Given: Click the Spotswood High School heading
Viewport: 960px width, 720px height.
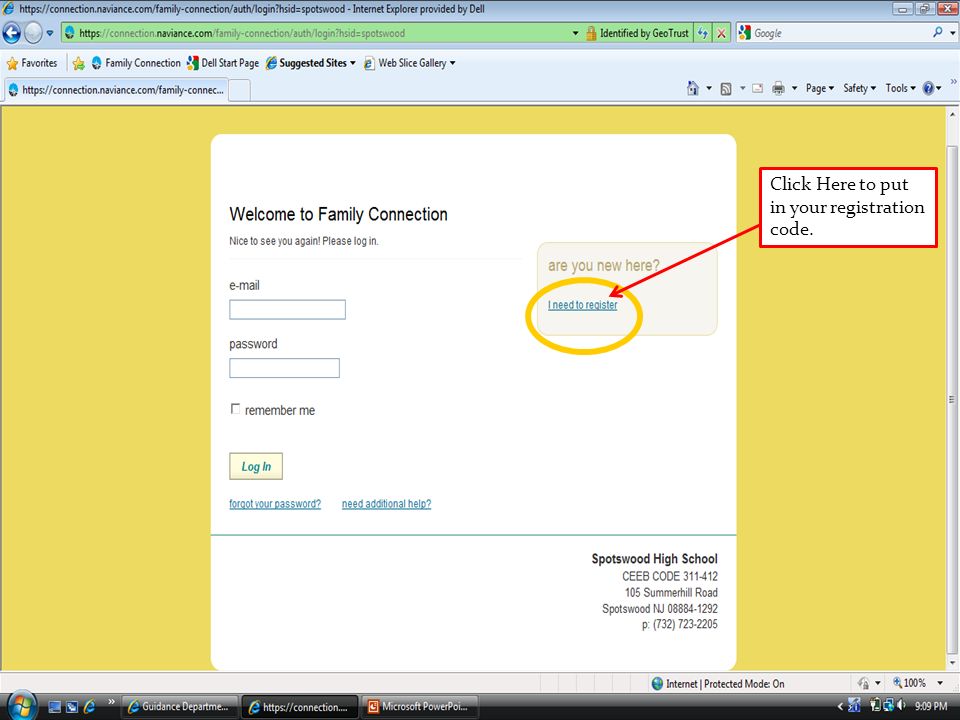Looking at the screenshot, I should pyautogui.click(x=654, y=559).
